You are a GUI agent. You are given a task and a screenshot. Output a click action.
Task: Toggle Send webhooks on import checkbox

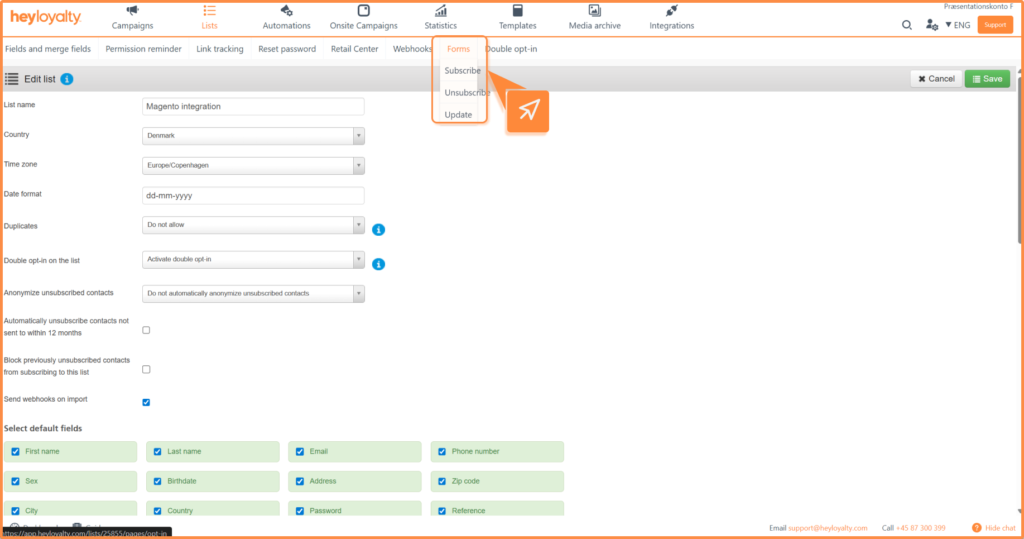tap(147, 402)
